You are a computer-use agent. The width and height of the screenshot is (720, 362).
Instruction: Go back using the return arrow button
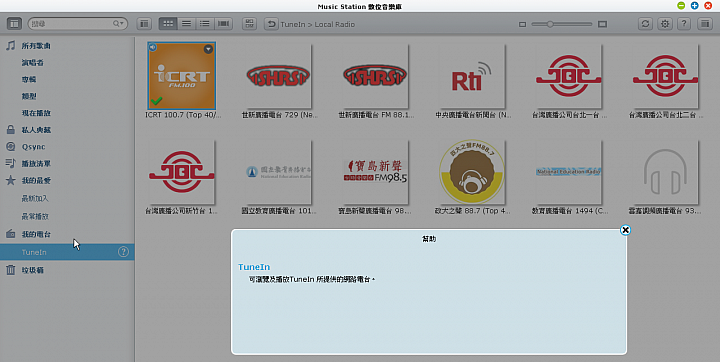point(271,24)
